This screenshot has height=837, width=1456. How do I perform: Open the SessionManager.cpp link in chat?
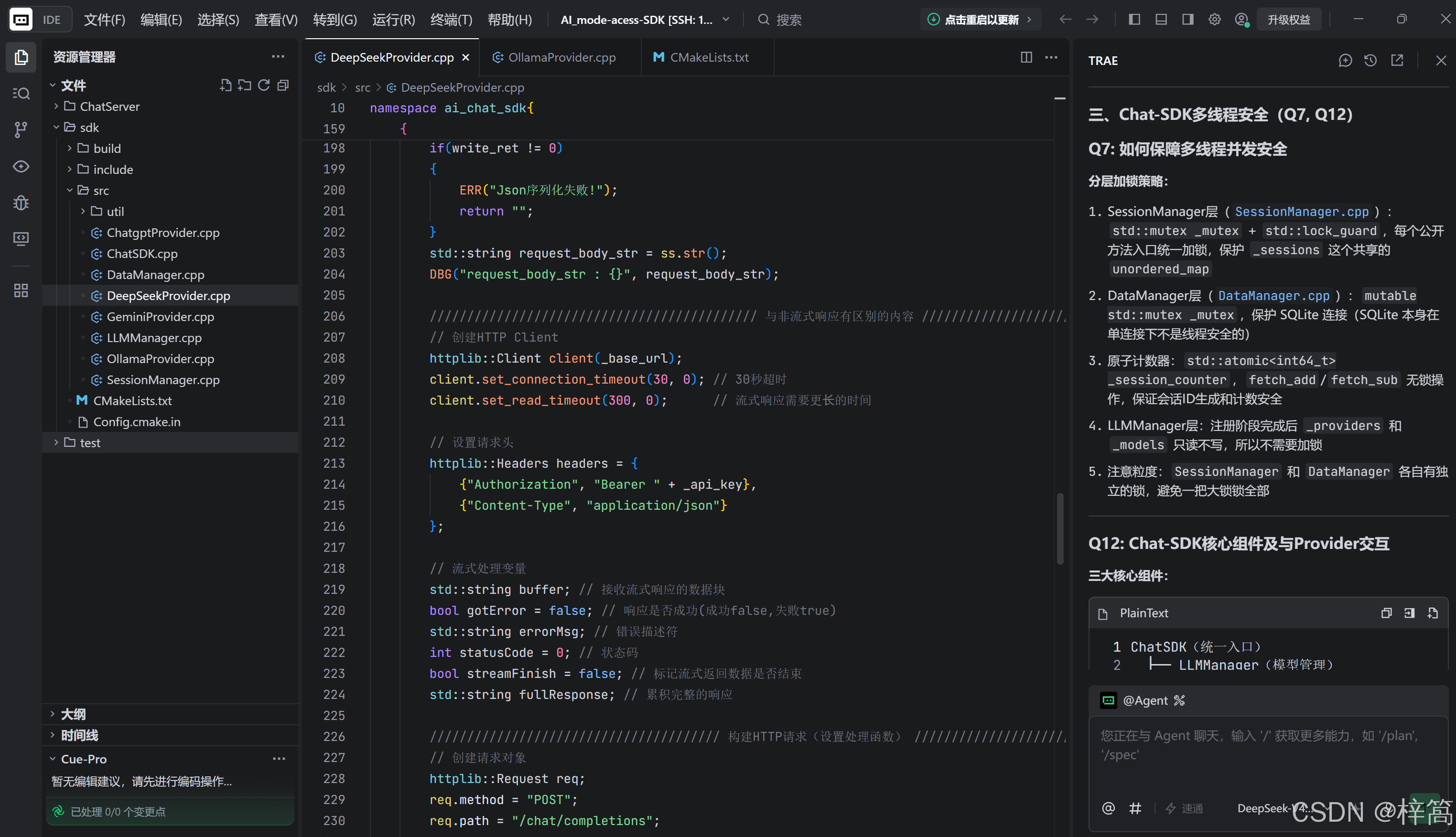coord(1301,212)
